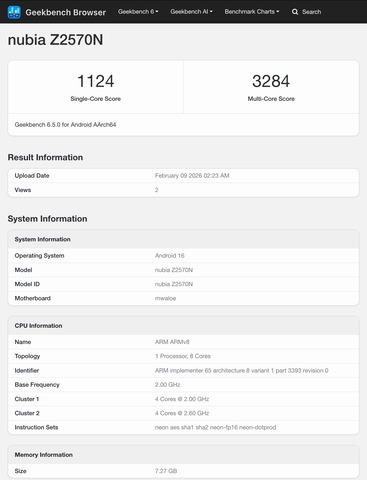367x480 pixels.
Task: Click the Result Information heading
Action: [x=45, y=157]
